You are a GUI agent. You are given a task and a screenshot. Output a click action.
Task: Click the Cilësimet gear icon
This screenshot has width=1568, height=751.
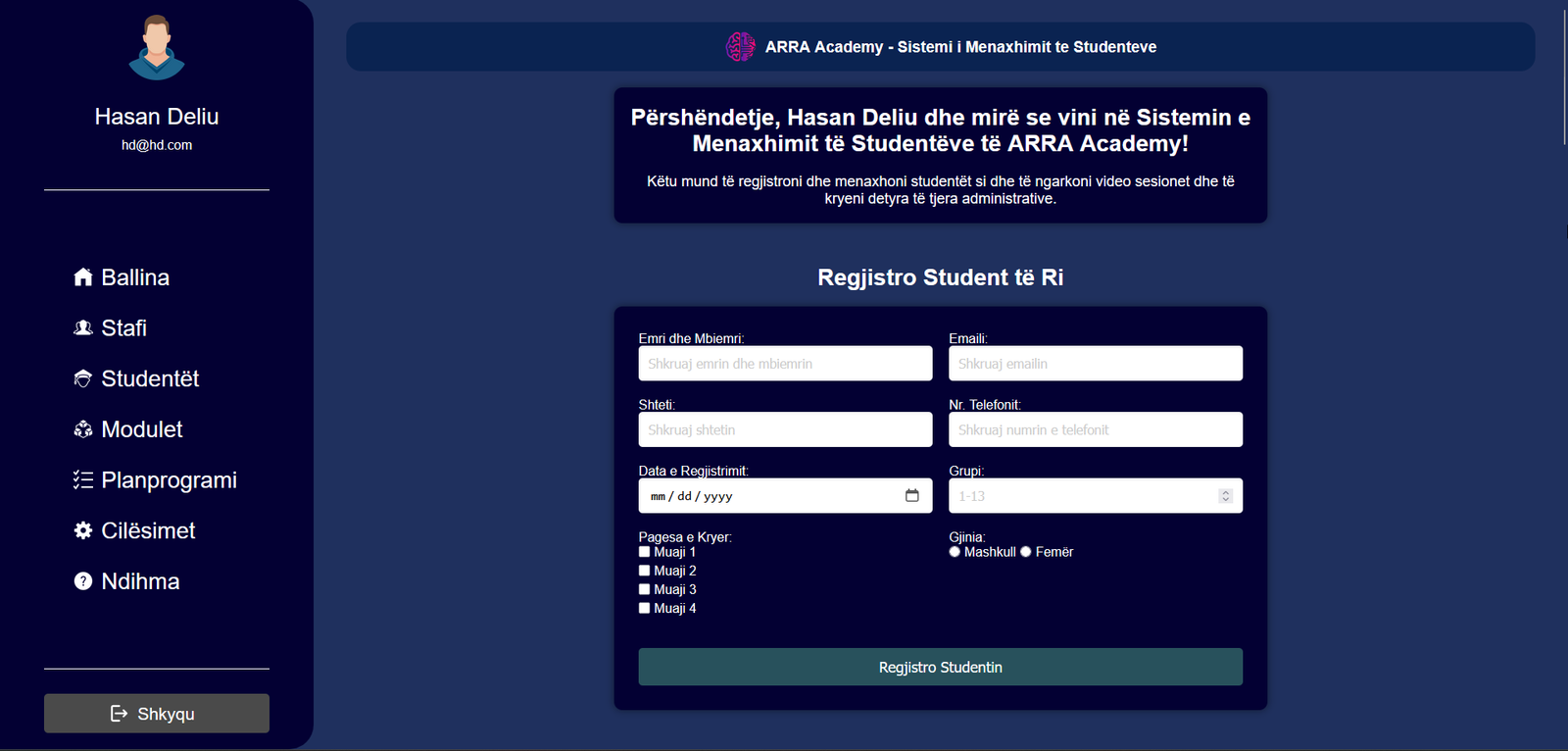click(83, 530)
